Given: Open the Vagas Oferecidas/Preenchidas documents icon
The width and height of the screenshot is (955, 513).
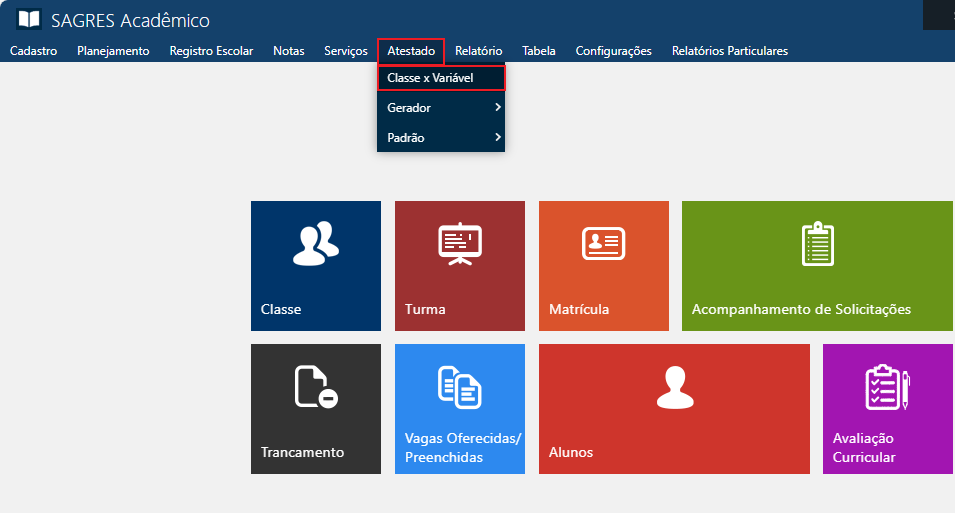Looking at the screenshot, I should coord(460,387).
